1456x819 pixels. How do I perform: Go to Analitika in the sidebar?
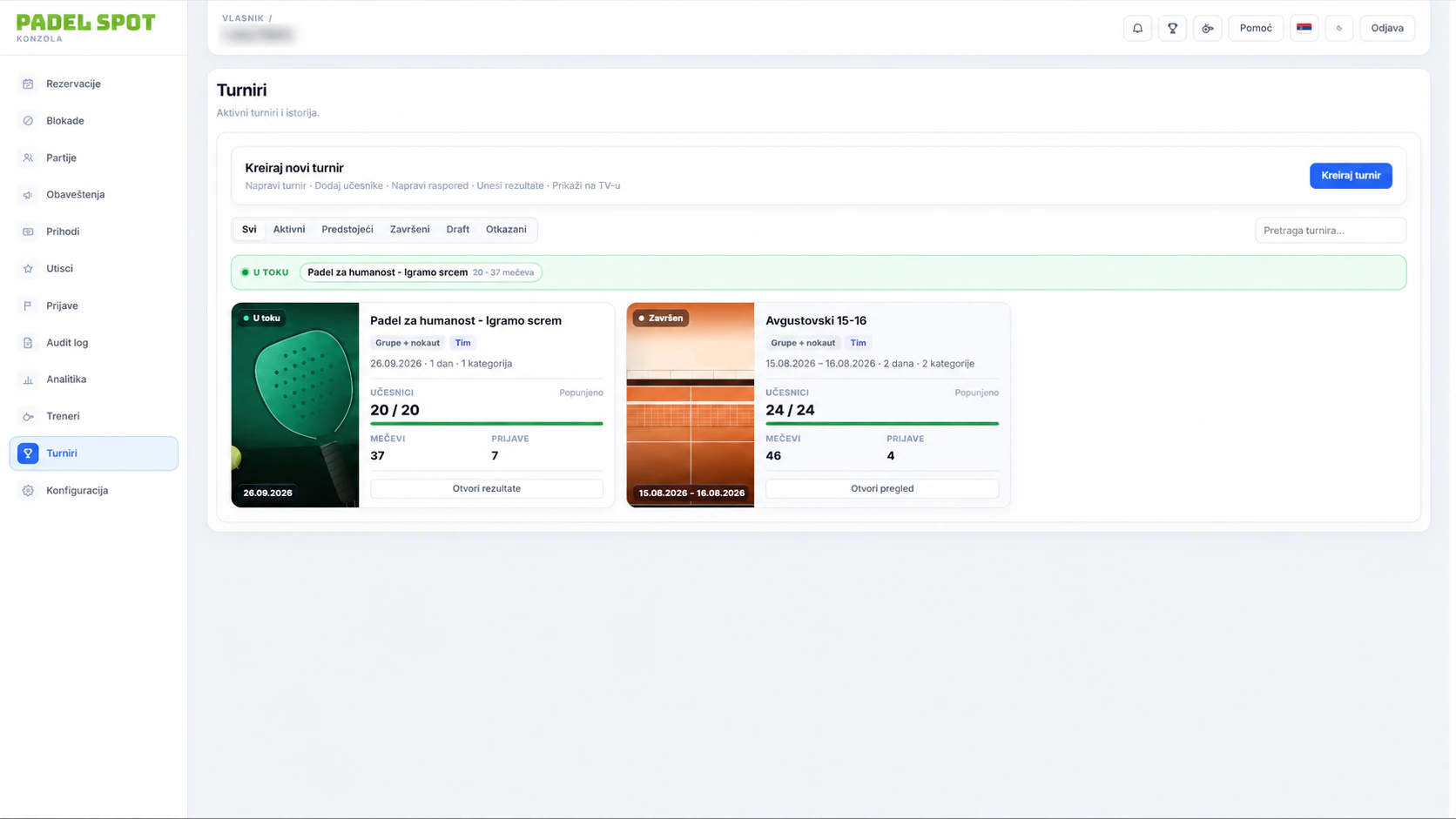94,379
